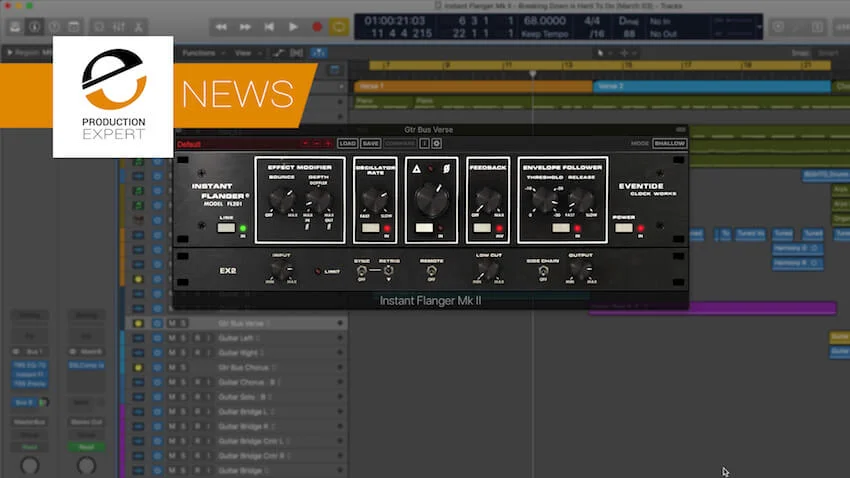Open the View menu in Tracks area

pos(248,53)
